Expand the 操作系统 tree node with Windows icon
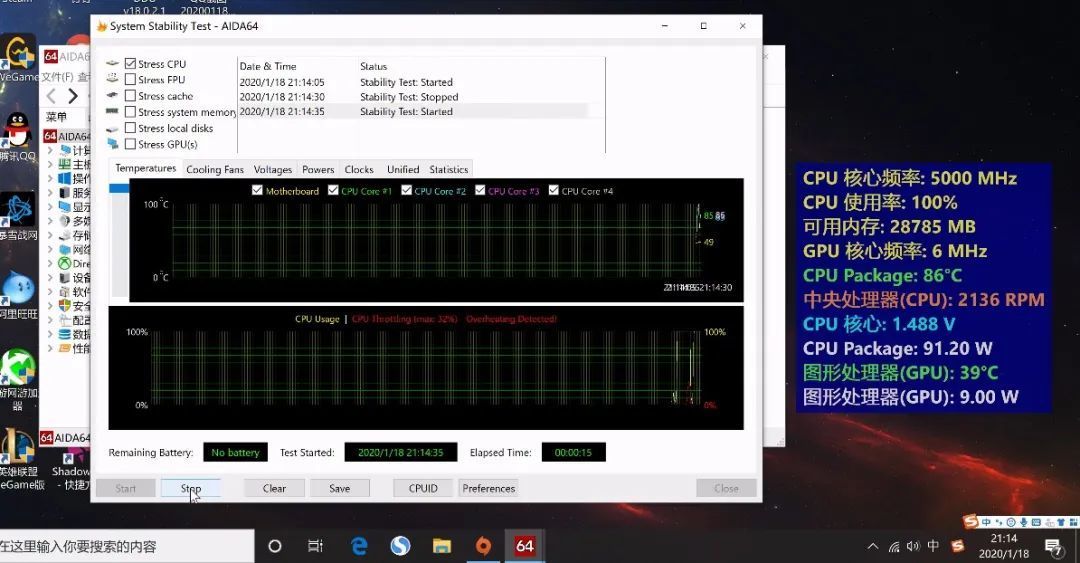This screenshot has width=1080, height=563. tap(50, 178)
